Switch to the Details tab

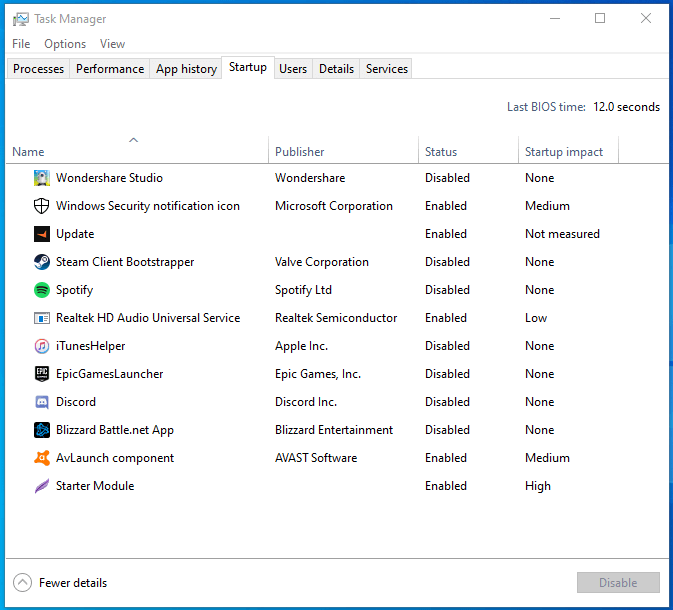(336, 69)
